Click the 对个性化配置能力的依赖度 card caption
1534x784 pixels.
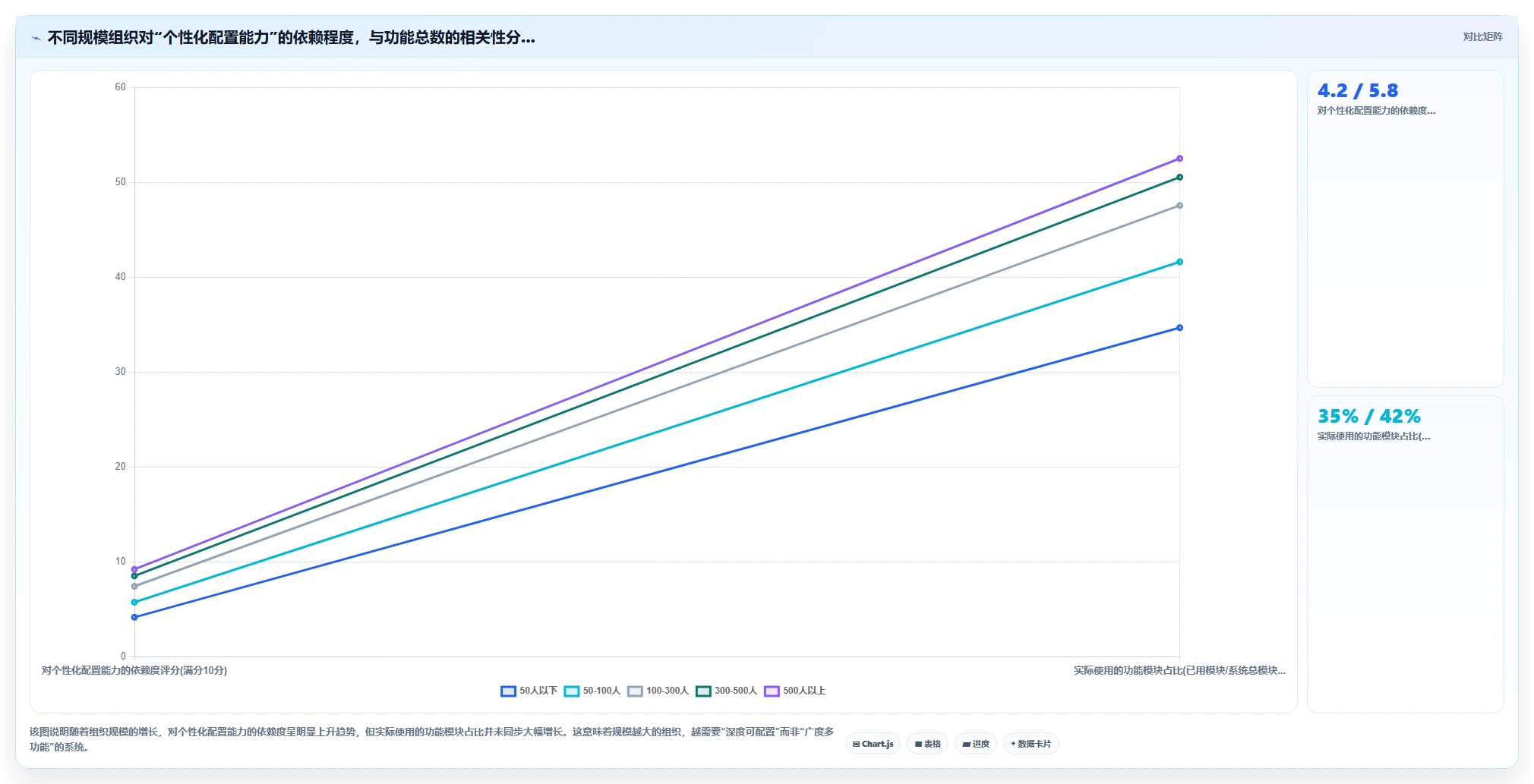pos(1376,111)
